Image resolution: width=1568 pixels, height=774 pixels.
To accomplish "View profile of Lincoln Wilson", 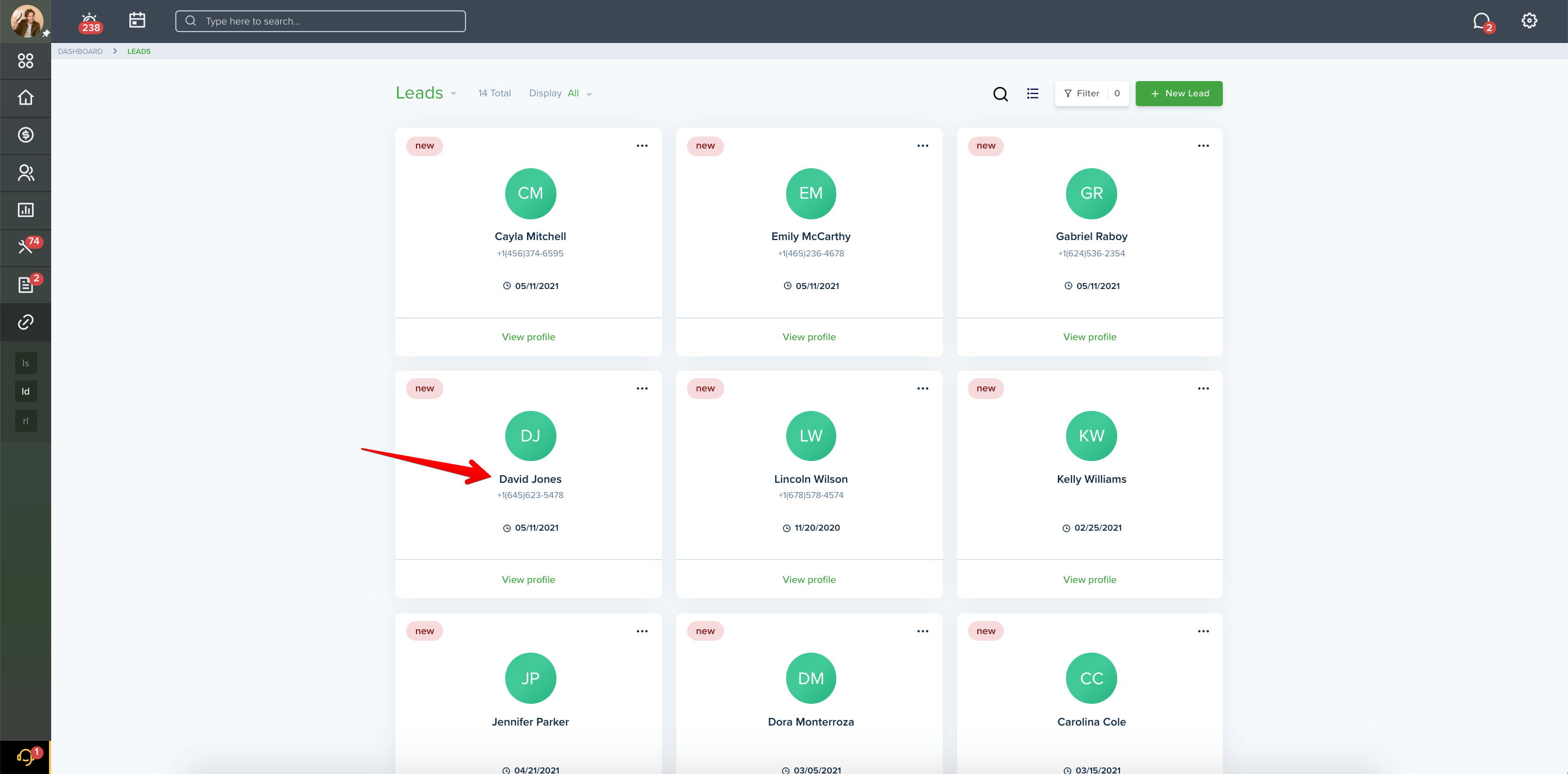I will [x=808, y=580].
